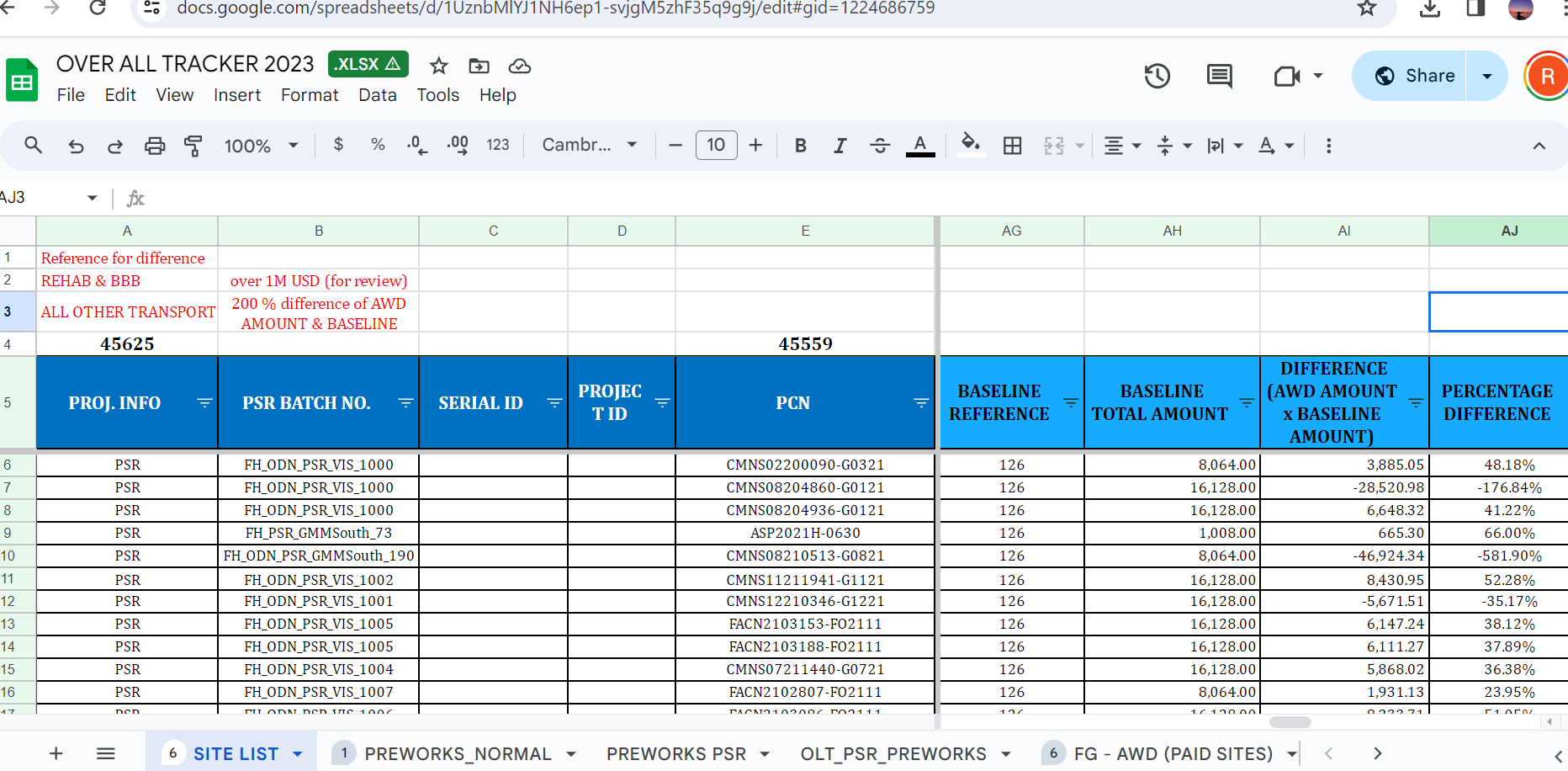Open the version history
The width and height of the screenshot is (1568, 771).
coord(1157,76)
